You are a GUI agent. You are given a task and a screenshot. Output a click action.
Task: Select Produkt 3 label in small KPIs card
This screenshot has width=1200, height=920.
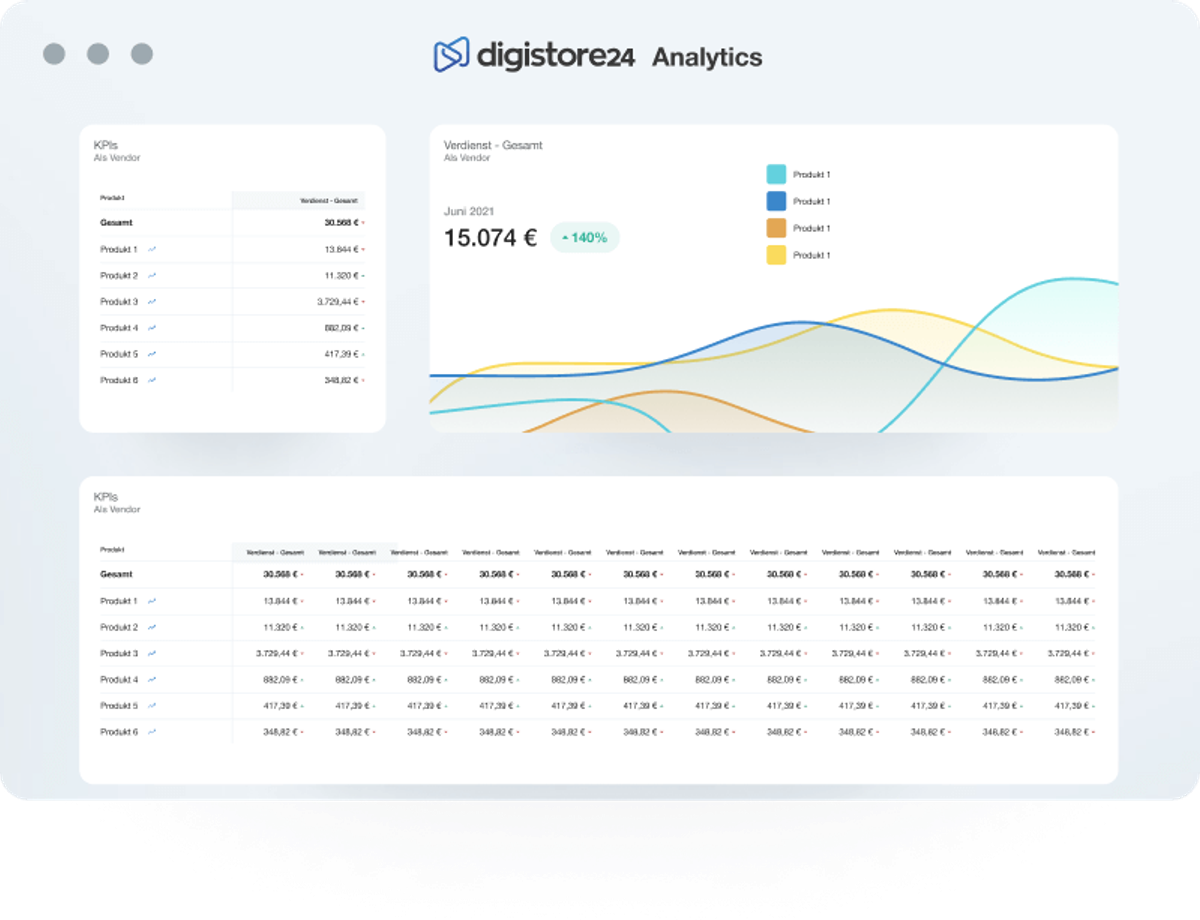click(x=119, y=301)
